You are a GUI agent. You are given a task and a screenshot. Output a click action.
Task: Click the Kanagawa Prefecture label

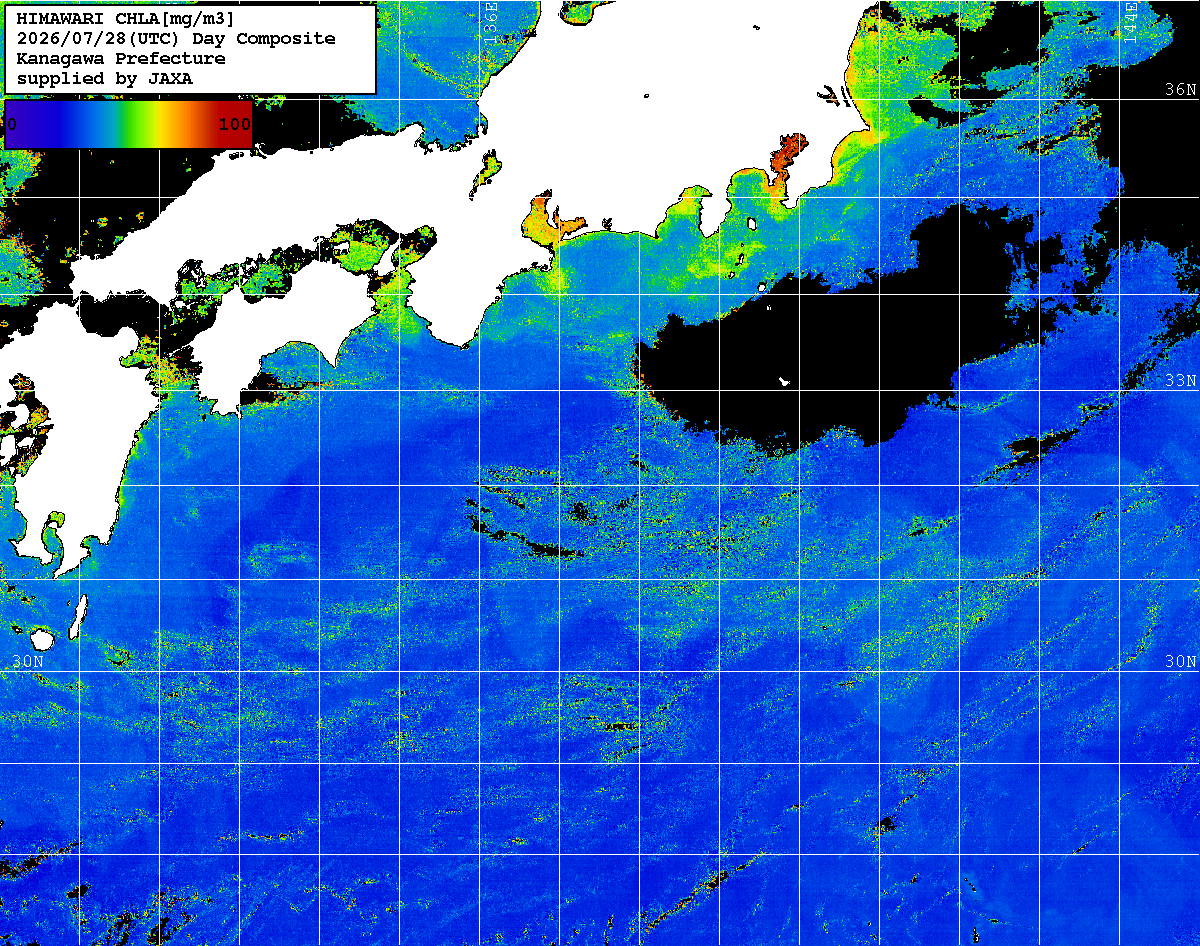pyautogui.click(x=121, y=59)
